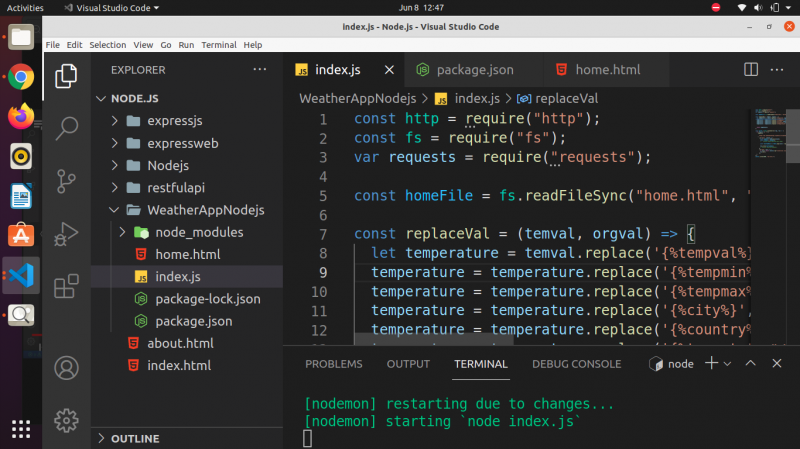Open Ubuntu Software from the dock

point(21,235)
